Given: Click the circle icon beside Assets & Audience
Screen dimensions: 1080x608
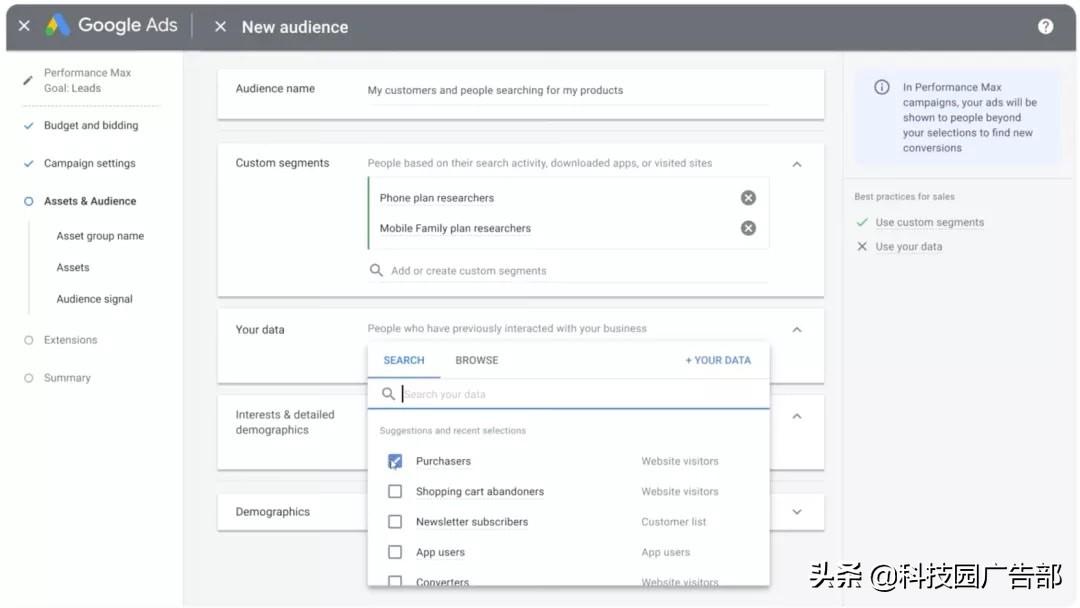Looking at the screenshot, I should tap(28, 201).
